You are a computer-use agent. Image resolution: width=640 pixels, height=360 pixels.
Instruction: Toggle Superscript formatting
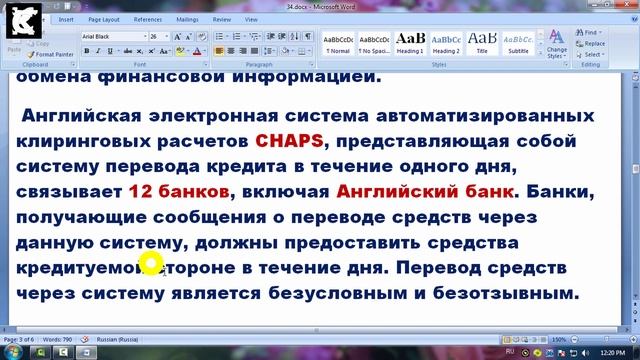pos(151,51)
